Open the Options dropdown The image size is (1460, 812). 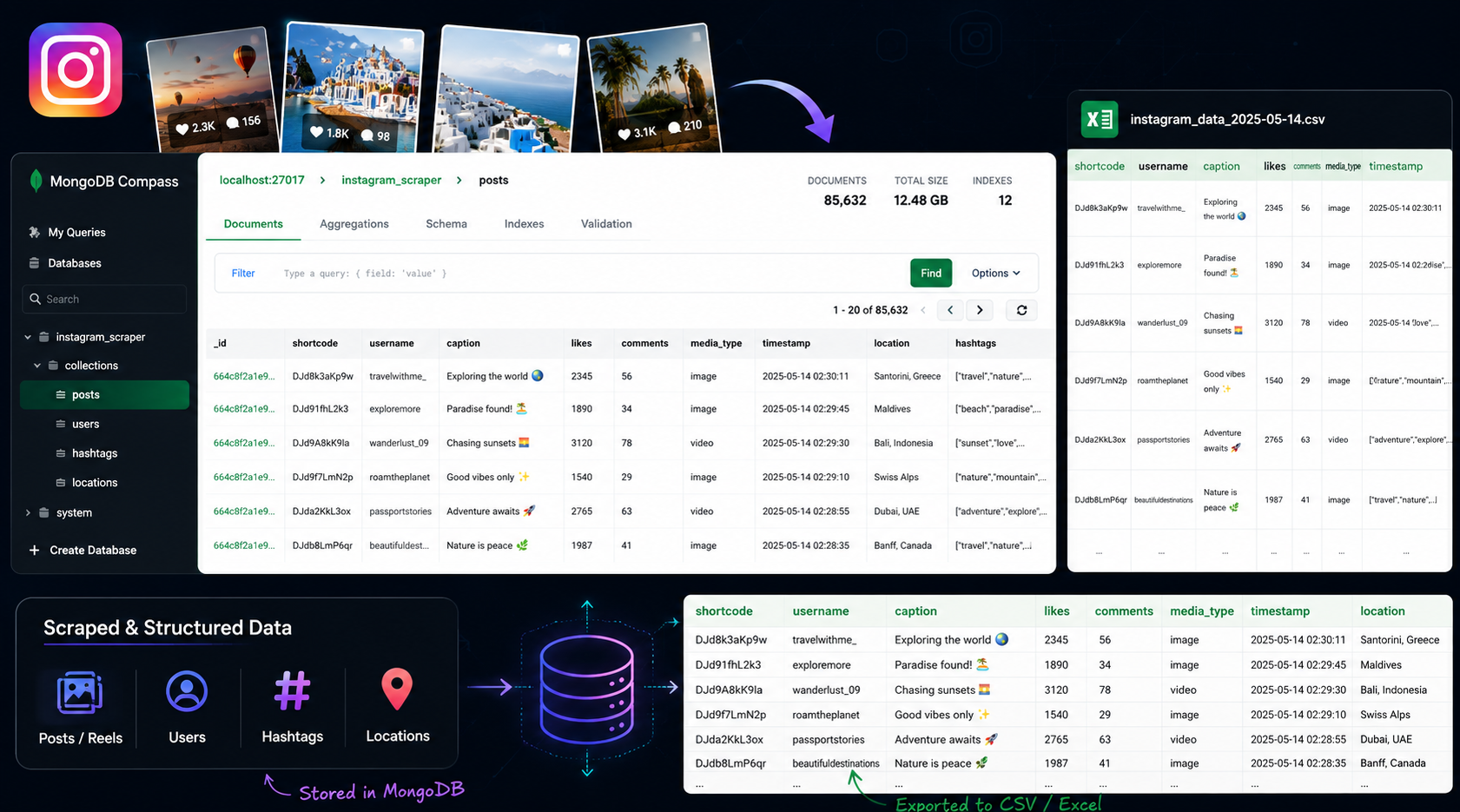(995, 273)
